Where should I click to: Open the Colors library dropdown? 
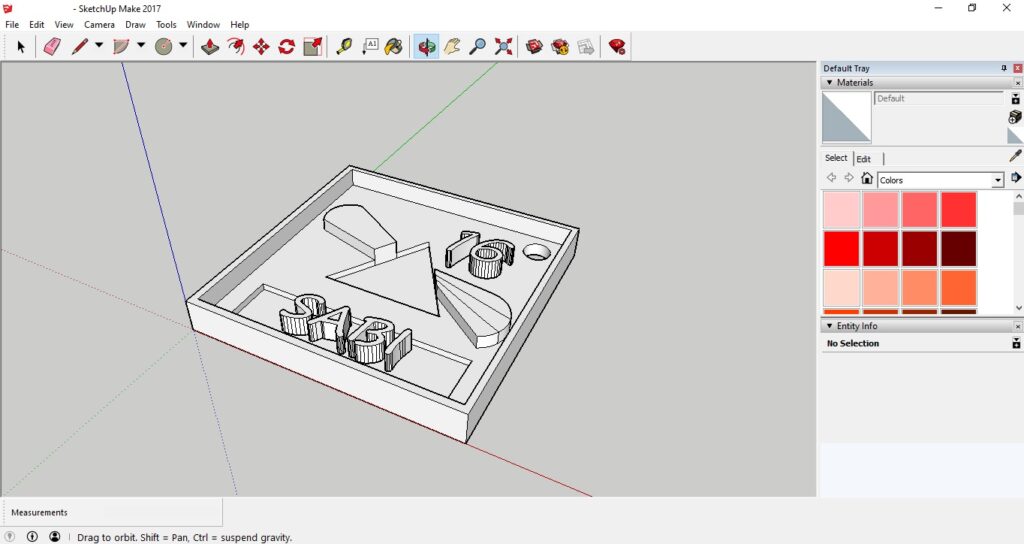[x=997, y=180]
